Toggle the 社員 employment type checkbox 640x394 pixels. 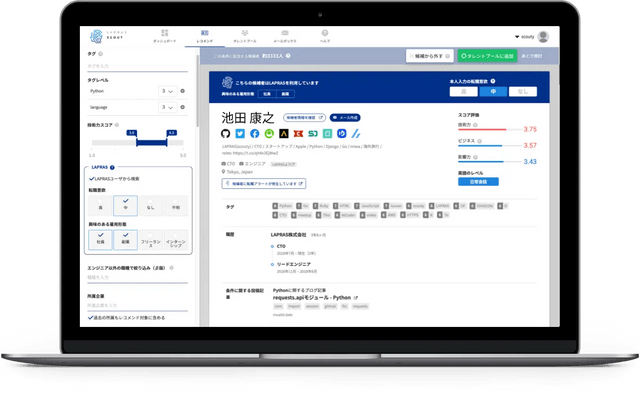pos(100,239)
